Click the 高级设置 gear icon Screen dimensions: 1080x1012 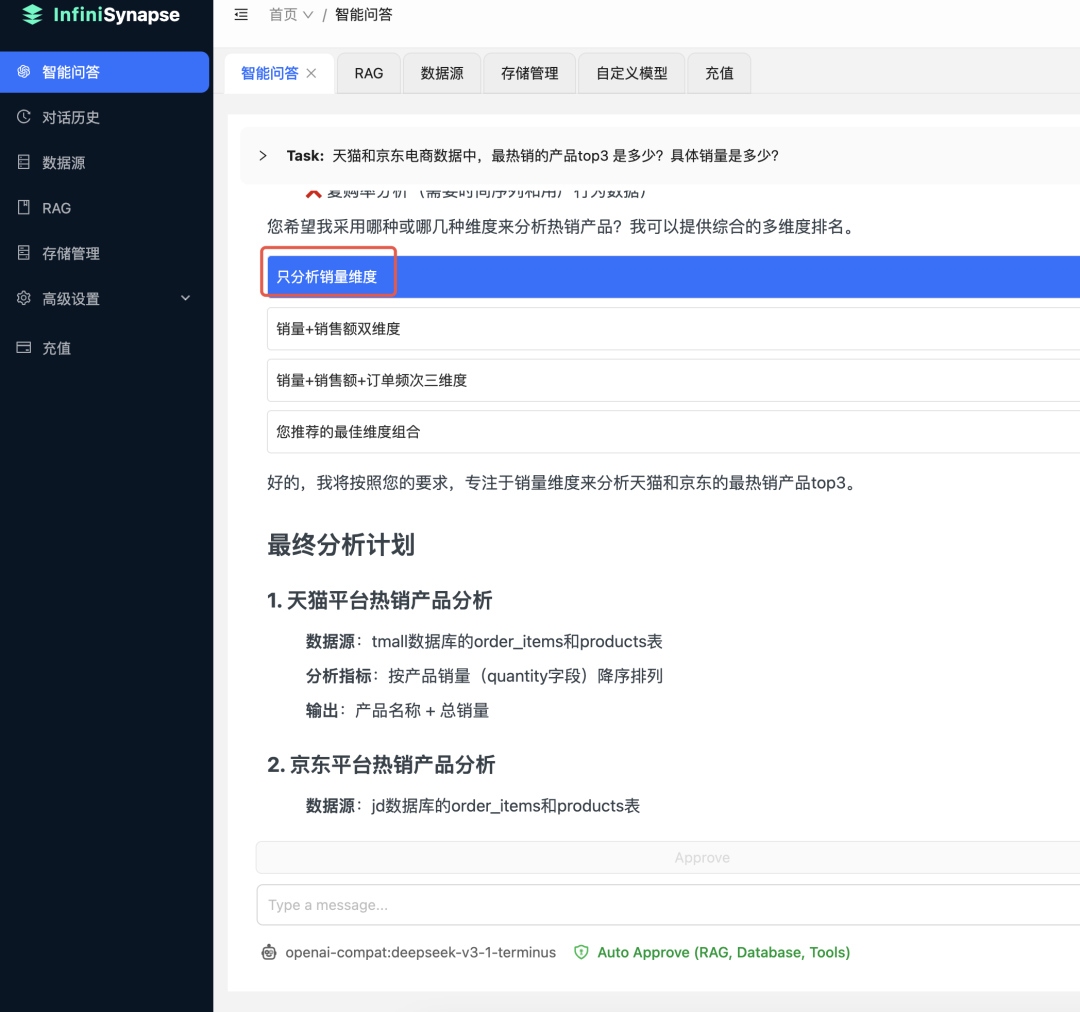click(23, 298)
